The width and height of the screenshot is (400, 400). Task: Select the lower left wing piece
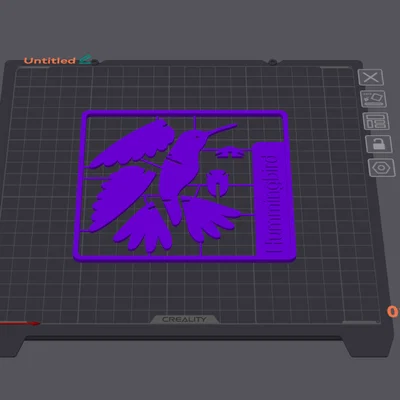coord(122,197)
